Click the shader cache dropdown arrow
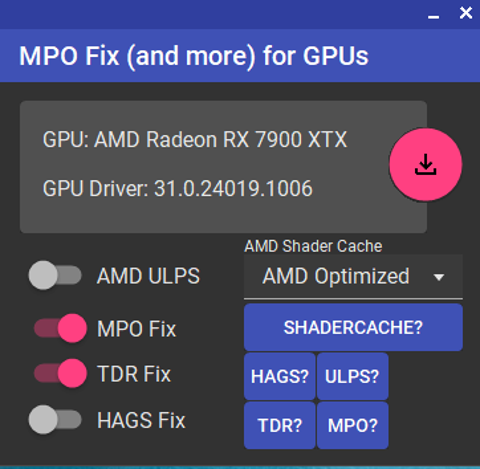 point(439,277)
